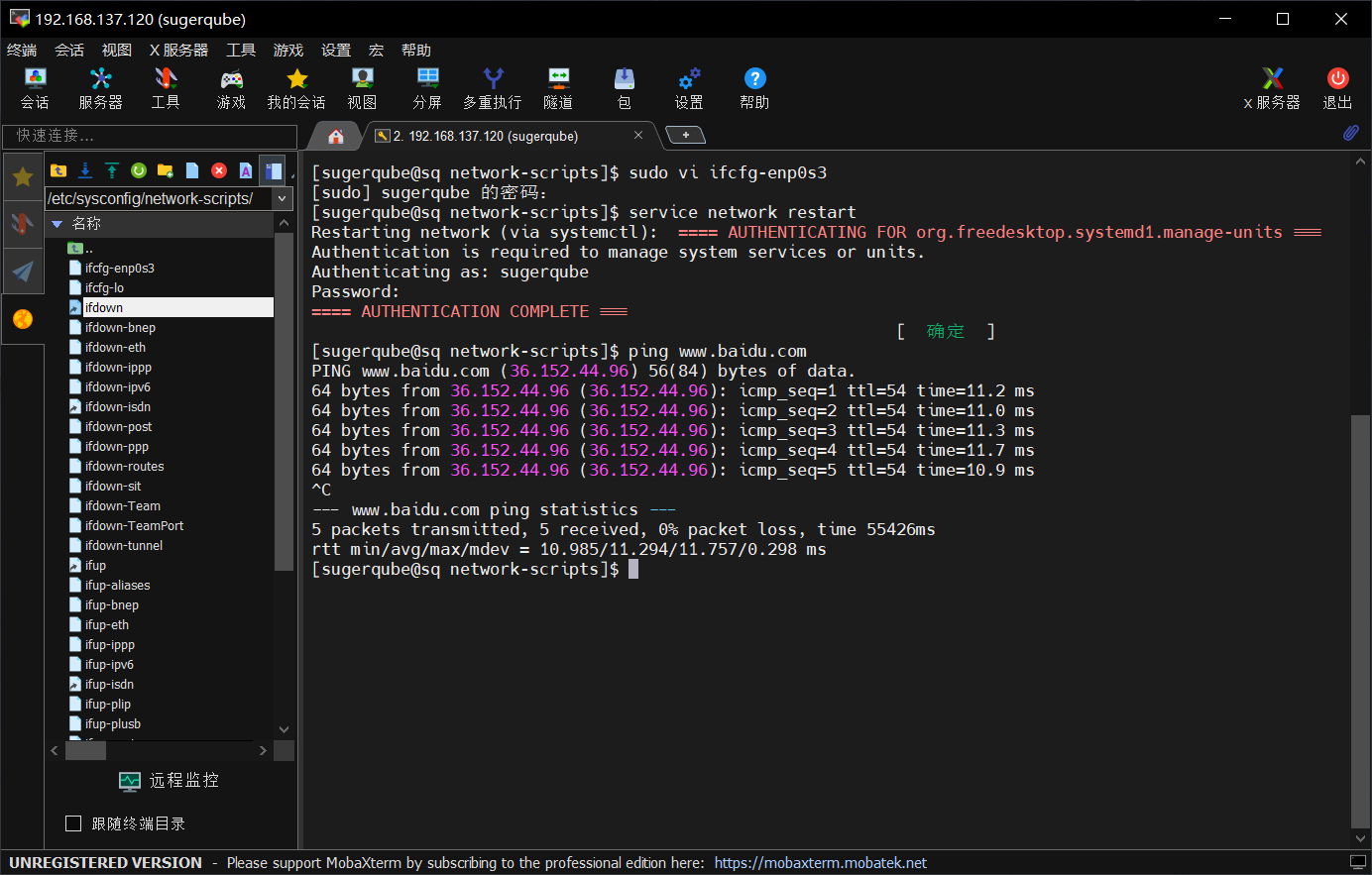Screen dimensions: 1372x875
Task: Open the 工具 (Tools) toolbar icon
Action: click(x=166, y=88)
